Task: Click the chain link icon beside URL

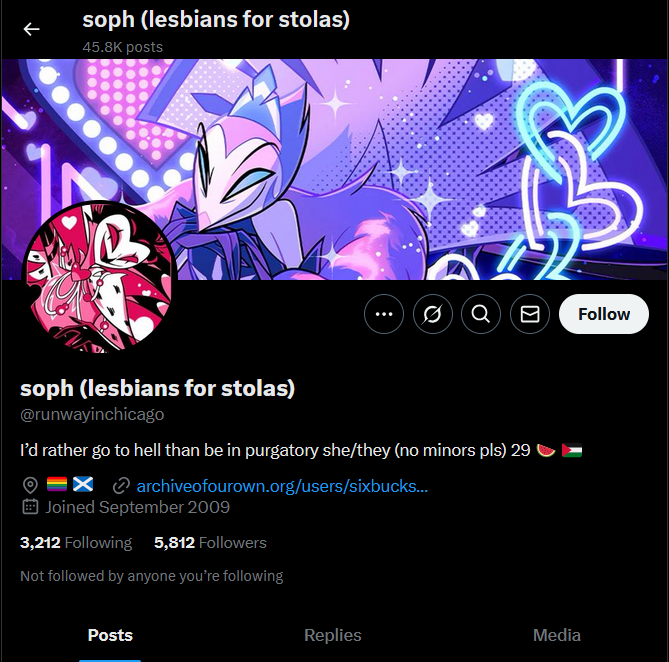Action: 121,486
